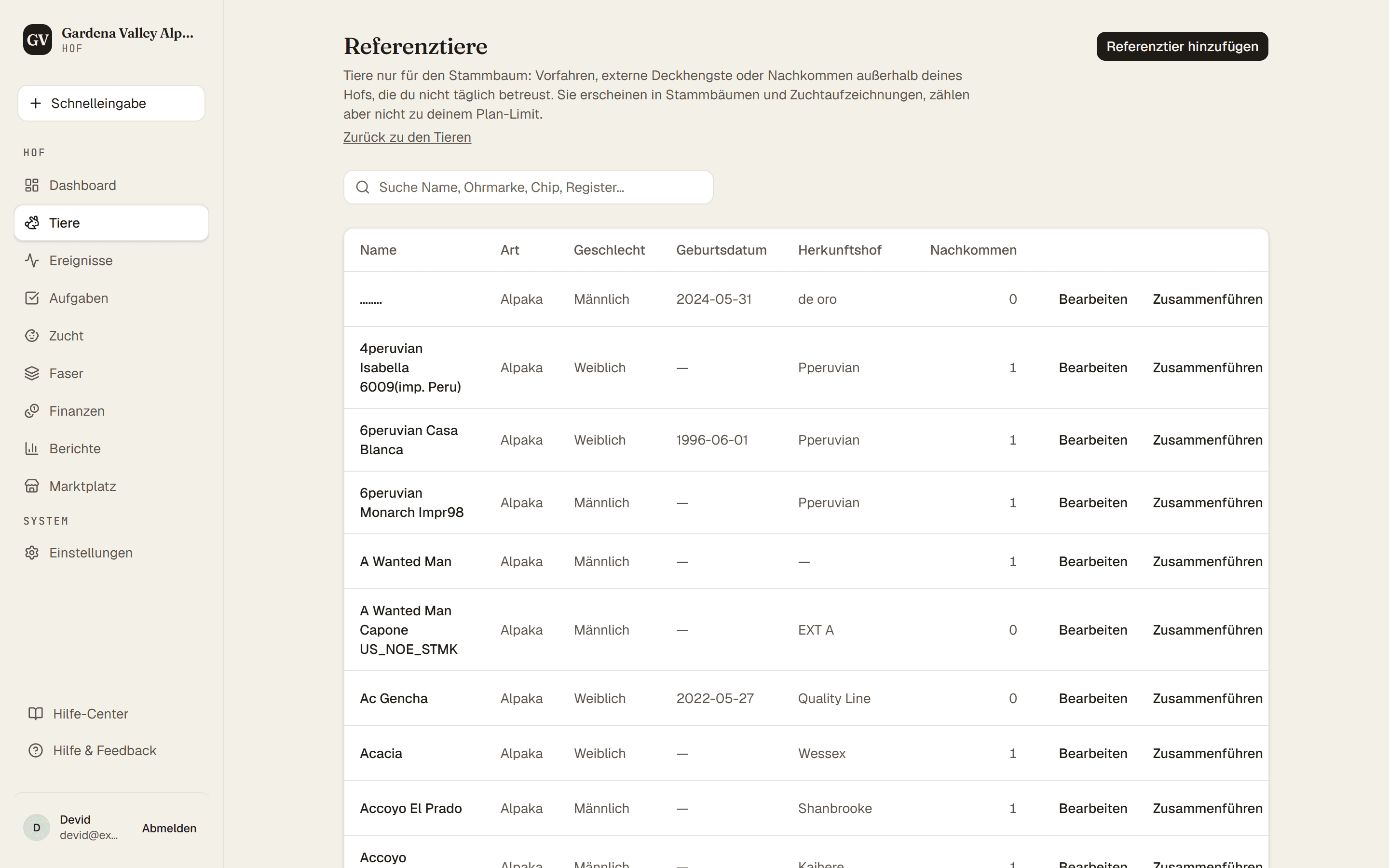The height and width of the screenshot is (868, 1389).
Task: Click the Berichte bar chart icon
Action: (x=31, y=448)
